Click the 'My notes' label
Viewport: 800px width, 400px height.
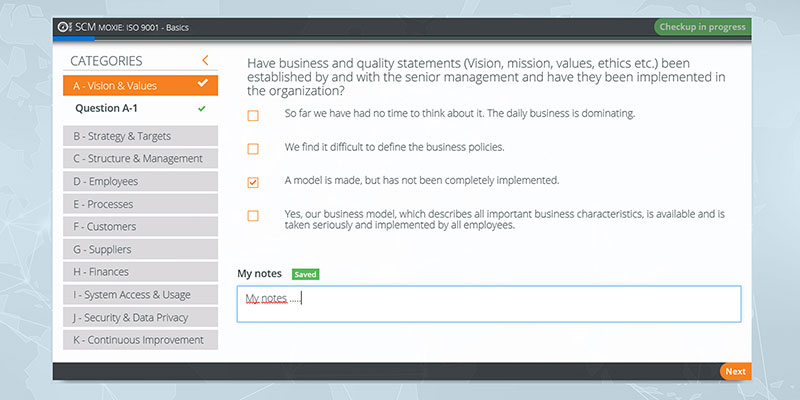(259, 273)
